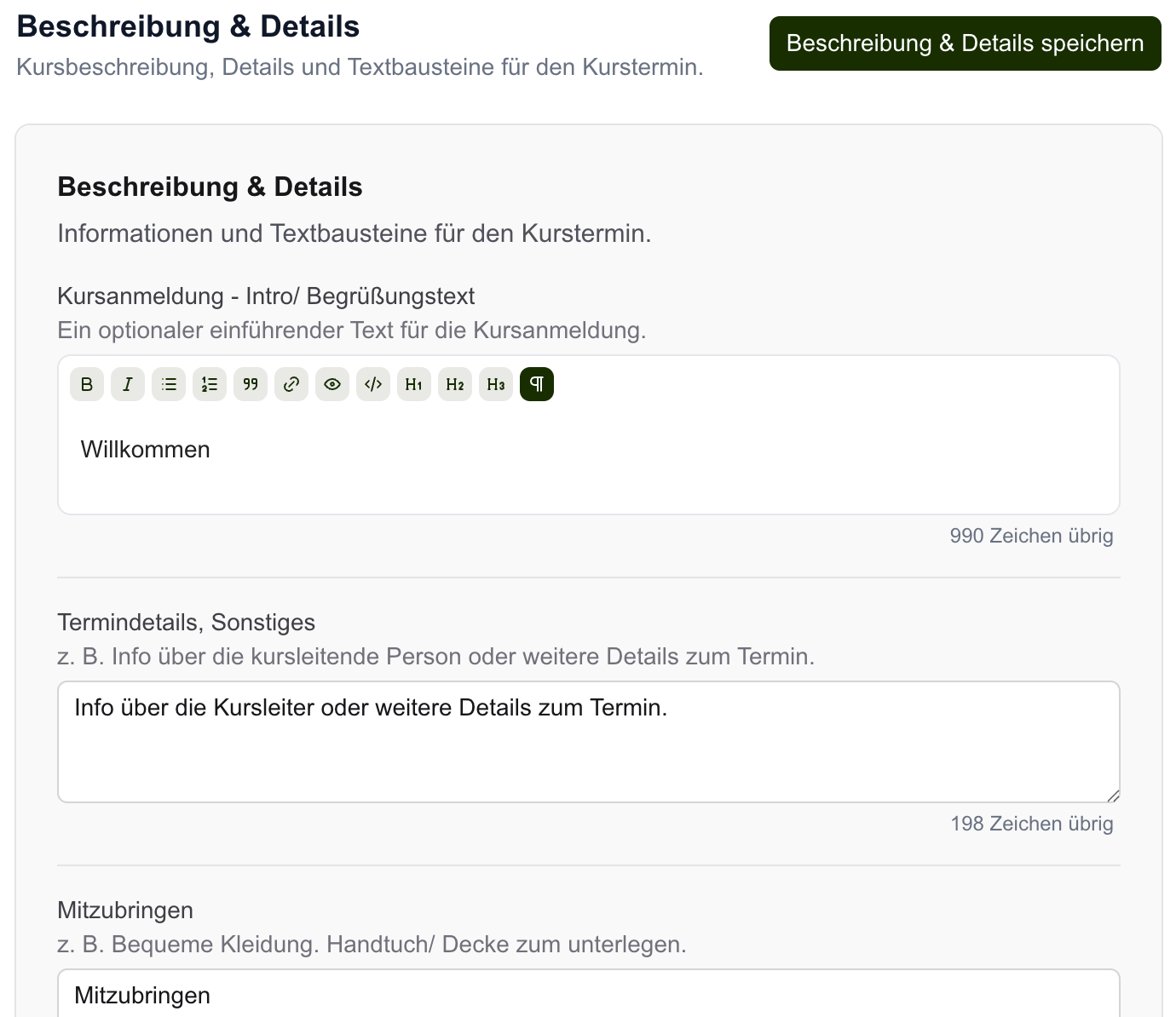Screen dimensions: 1176x1017
Task: Open the link insertion tool
Action: (x=291, y=384)
